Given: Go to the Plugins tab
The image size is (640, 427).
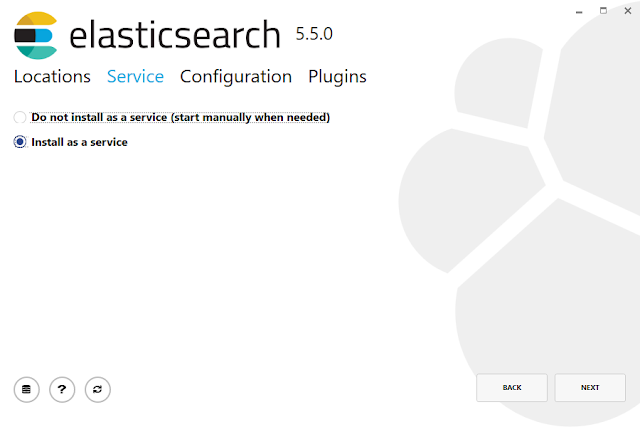Looking at the screenshot, I should [337, 77].
